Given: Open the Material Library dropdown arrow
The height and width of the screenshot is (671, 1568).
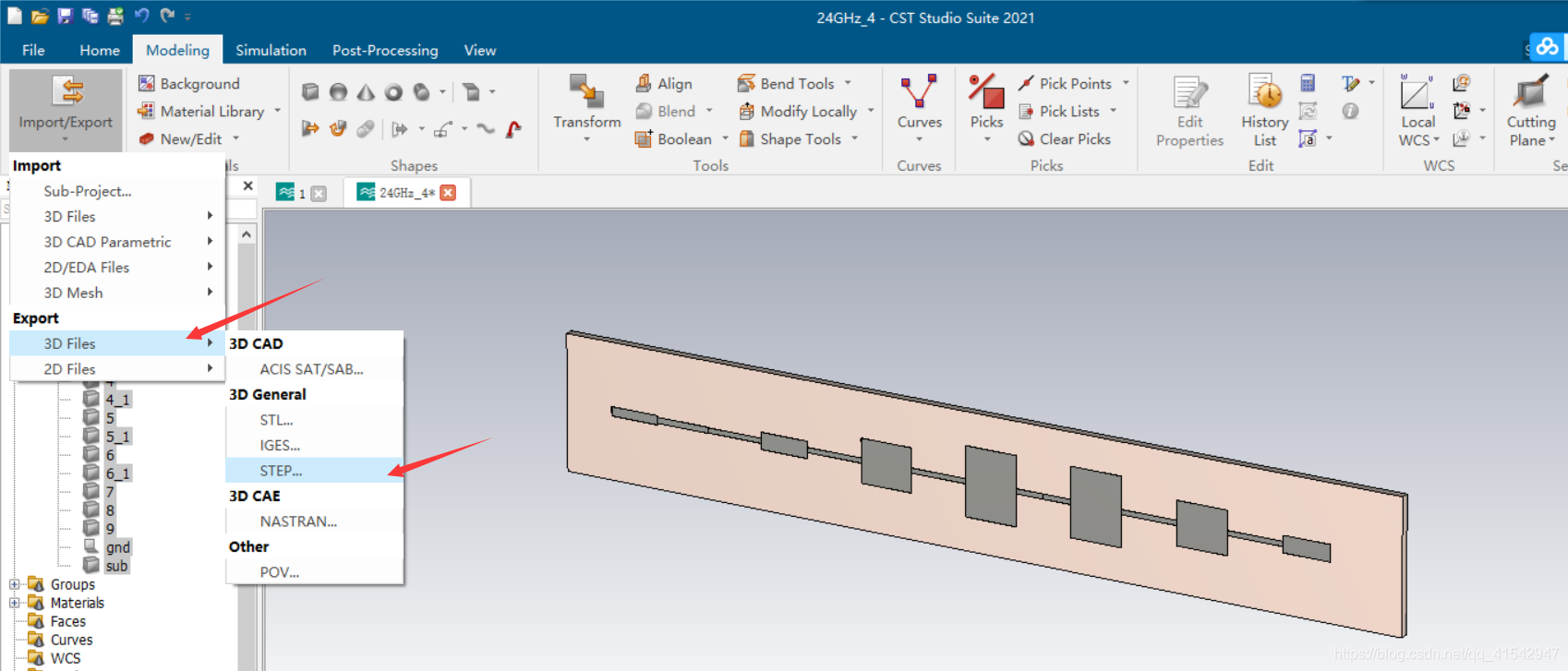Looking at the screenshot, I should (277, 111).
